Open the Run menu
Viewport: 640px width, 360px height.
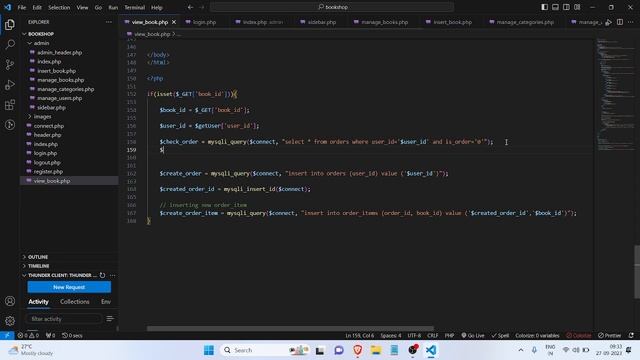coord(113,7)
